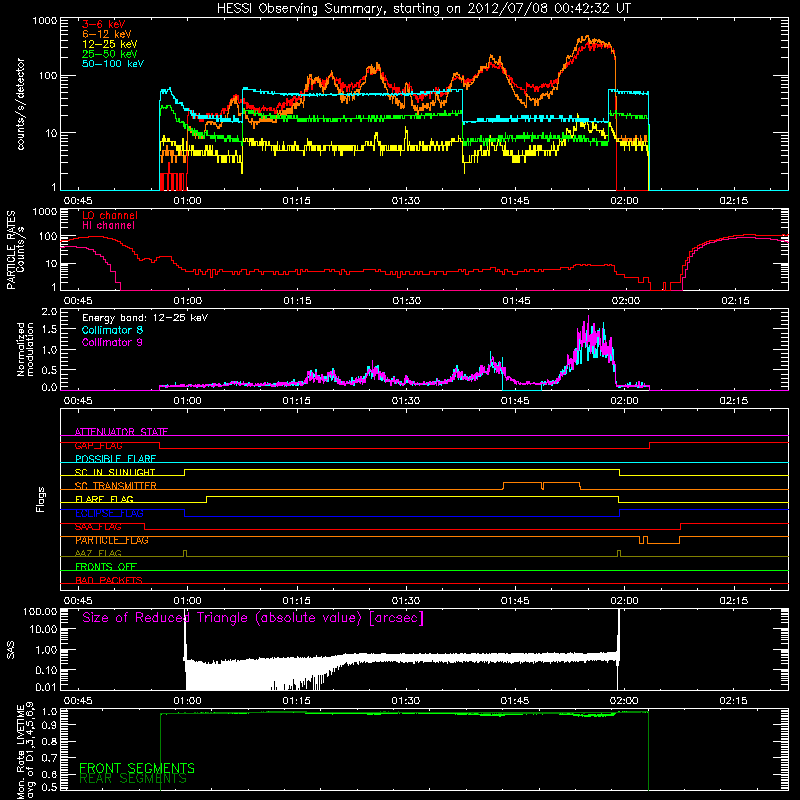Screen dimensions: 800x800
Task: Click the 1000 label on count rates axis
Action: [x=45, y=21]
